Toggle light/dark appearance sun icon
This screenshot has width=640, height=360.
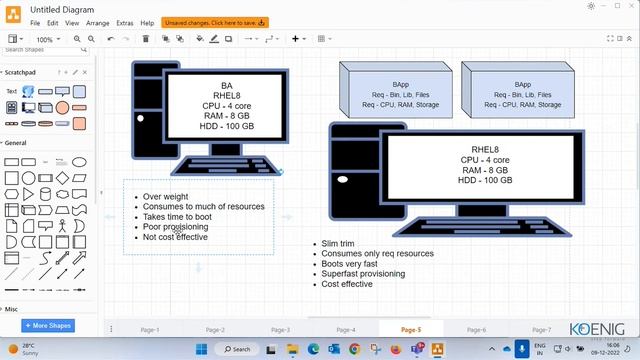pos(591,6)
